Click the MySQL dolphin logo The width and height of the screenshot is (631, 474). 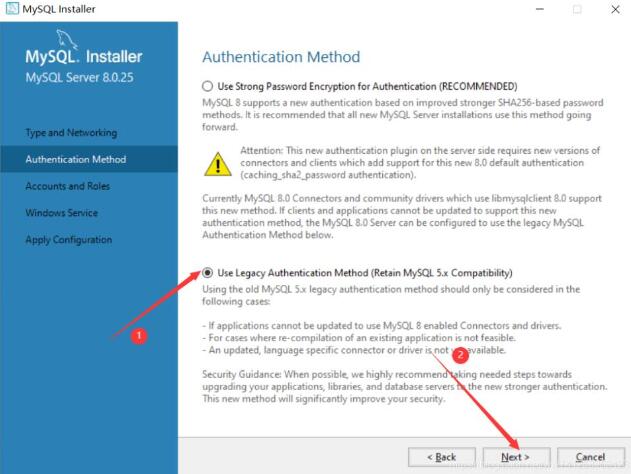[66, 39]
